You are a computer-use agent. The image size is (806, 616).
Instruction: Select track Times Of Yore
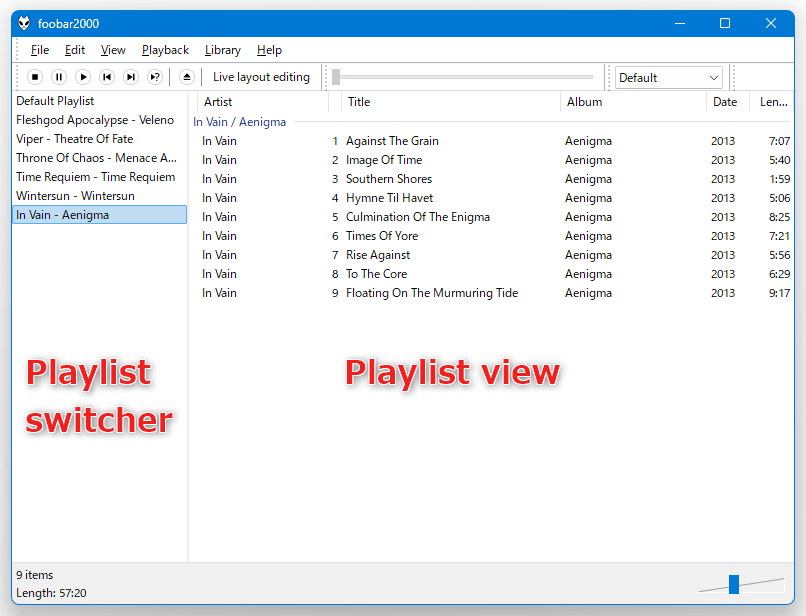pyautogui.click(x=493, y=236)
